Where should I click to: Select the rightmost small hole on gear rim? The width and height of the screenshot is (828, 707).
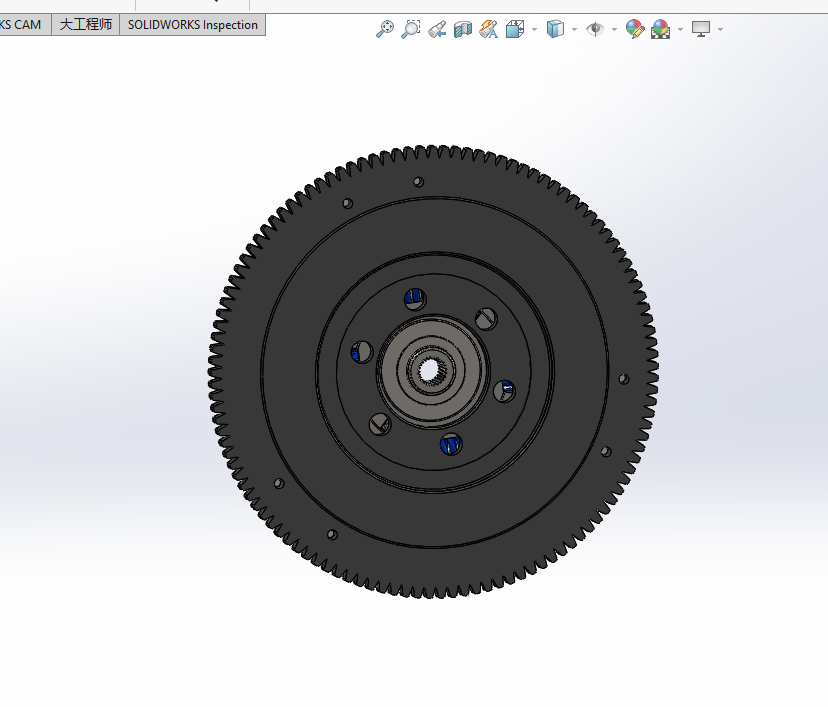624,379
